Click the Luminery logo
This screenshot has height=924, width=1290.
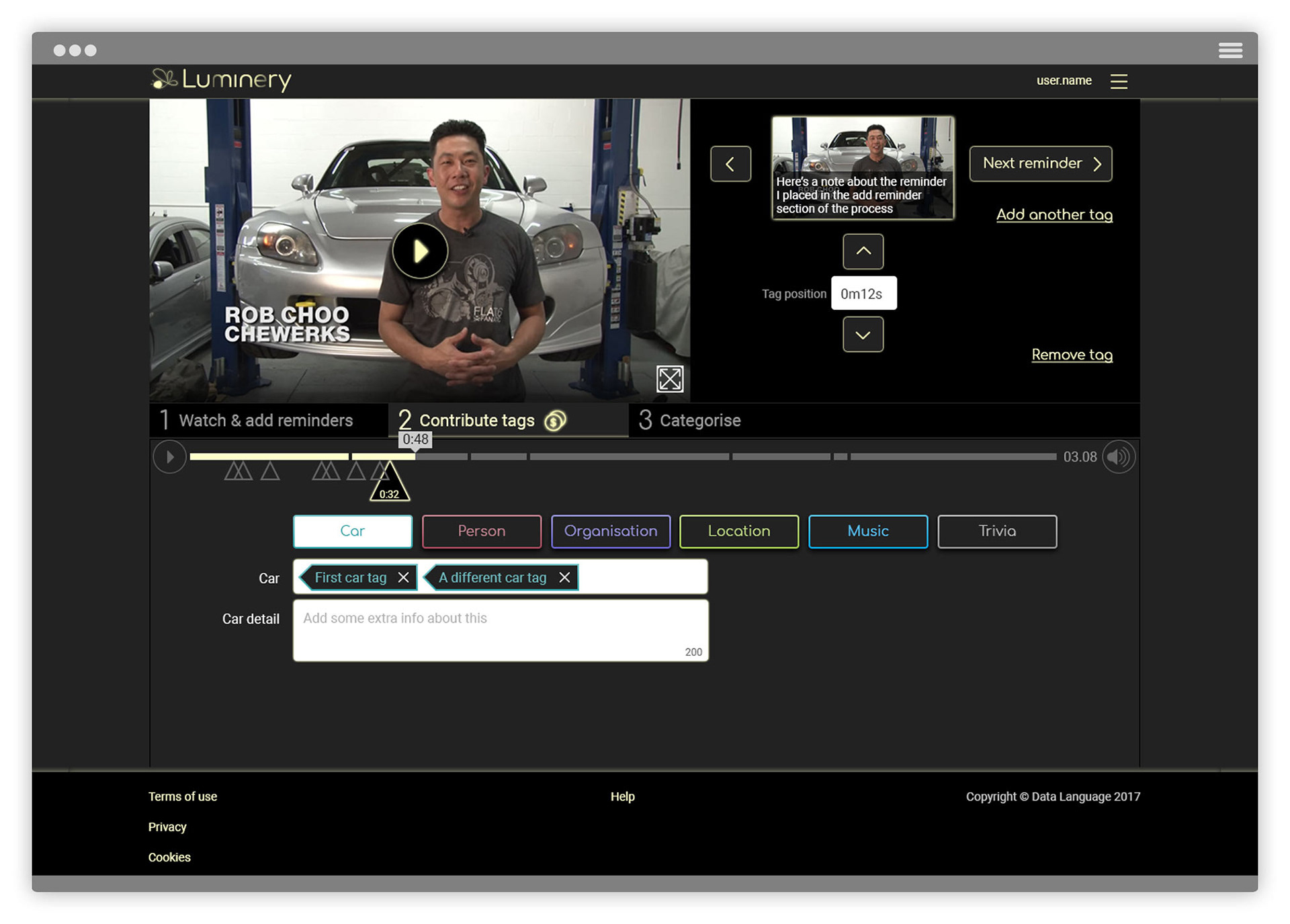point(222,79)
